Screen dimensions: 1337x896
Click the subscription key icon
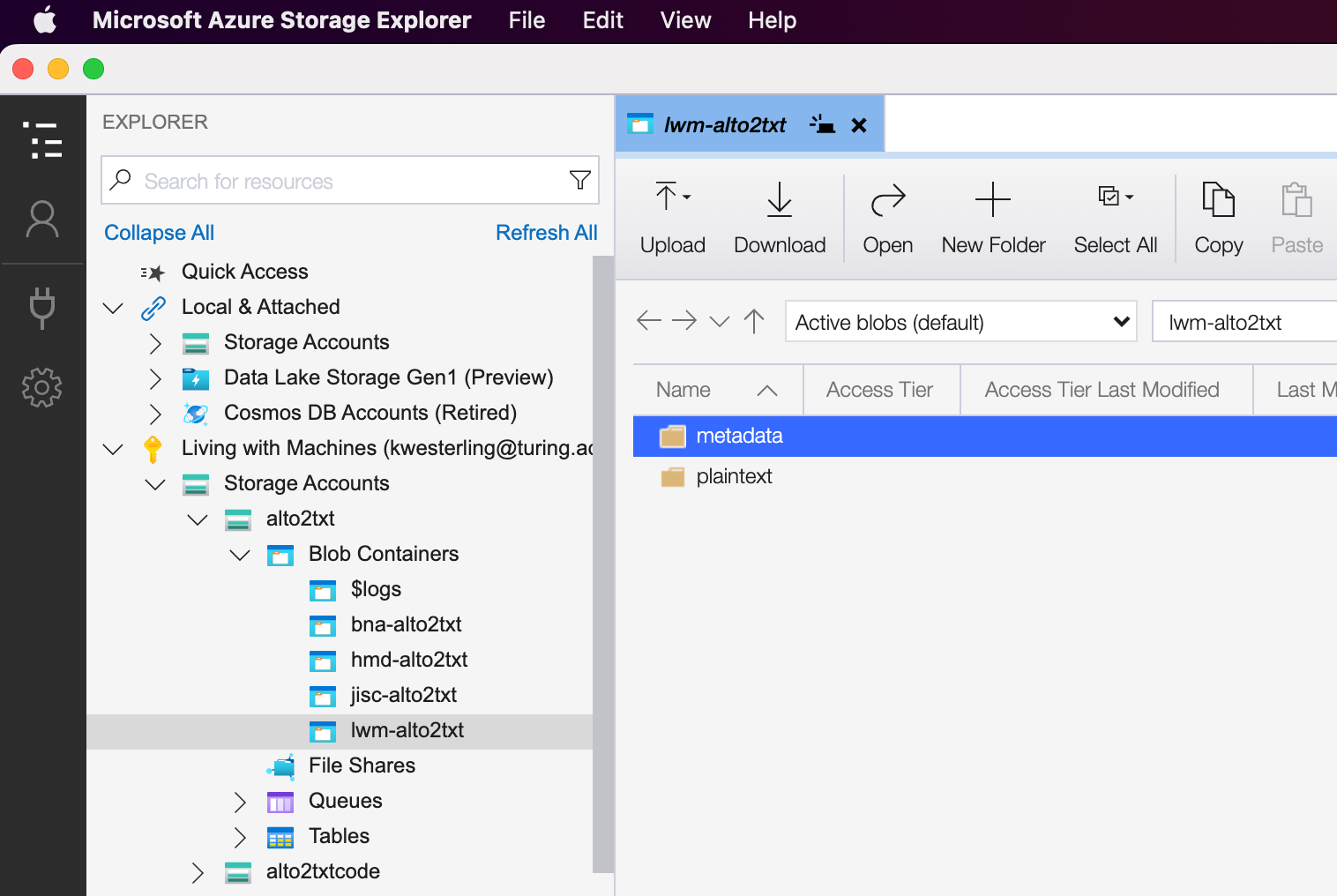[153, 449]
